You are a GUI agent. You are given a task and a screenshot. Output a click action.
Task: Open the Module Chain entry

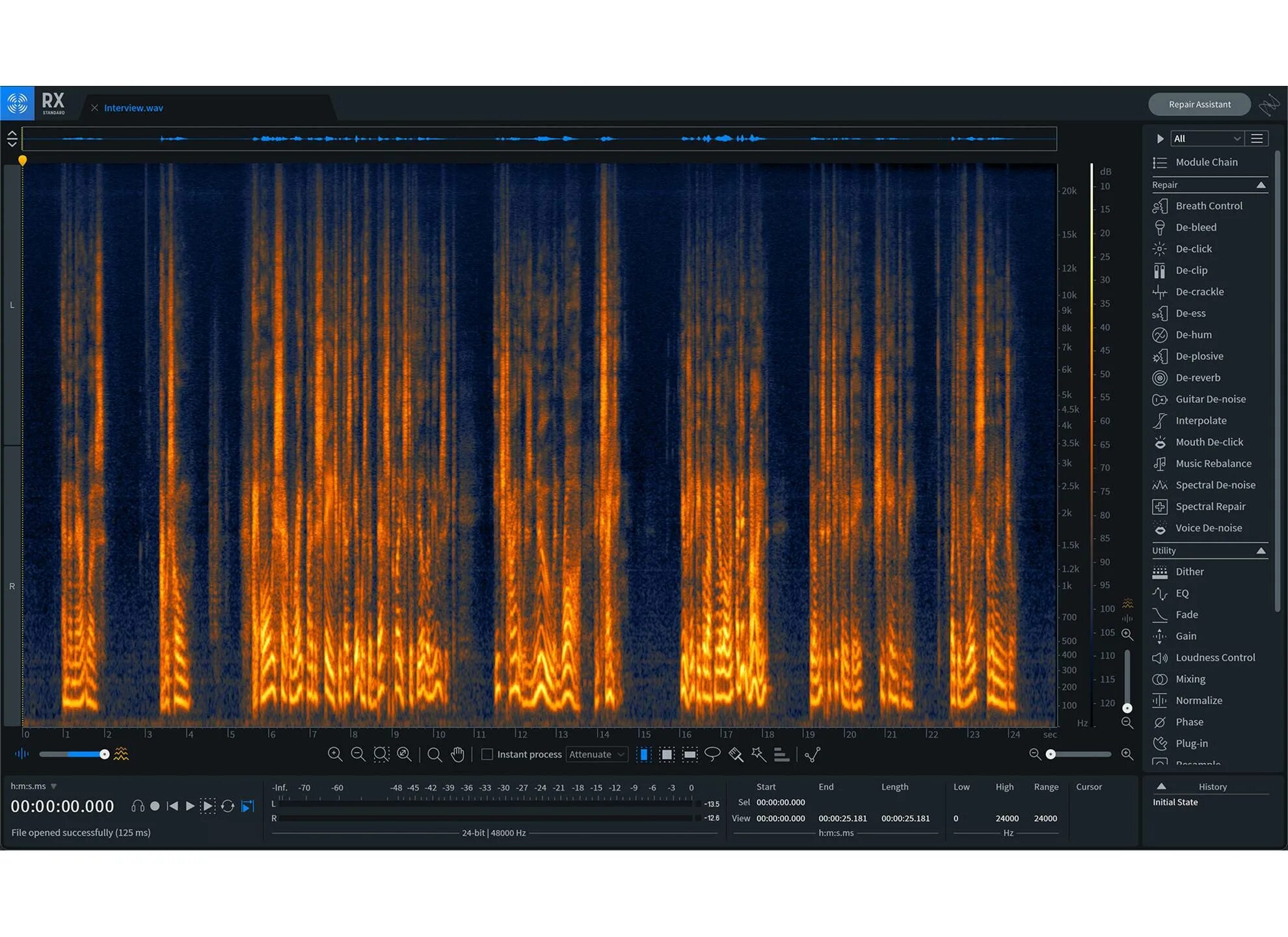(1206, 162)
